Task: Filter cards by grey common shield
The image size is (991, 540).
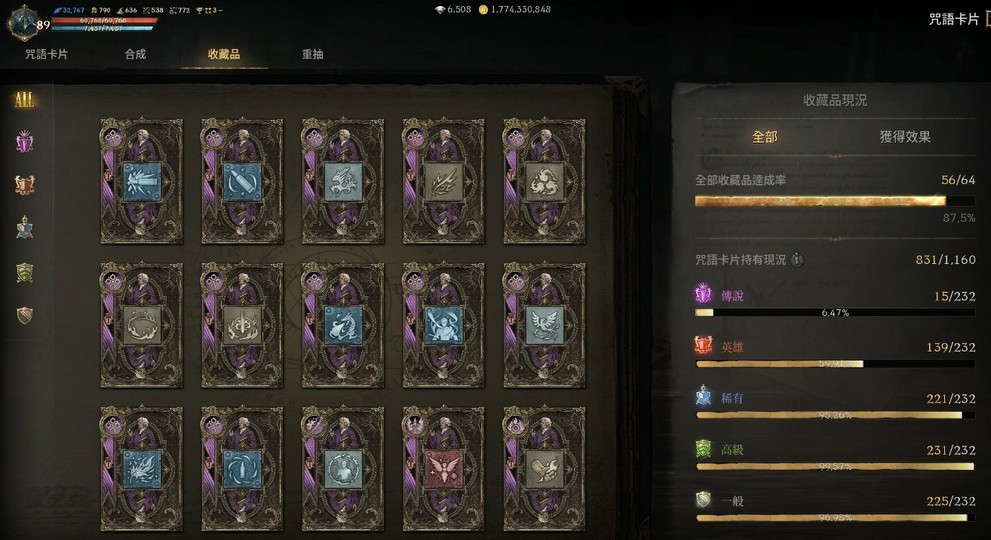Action: pyautogui.click(x=25, y=315)
